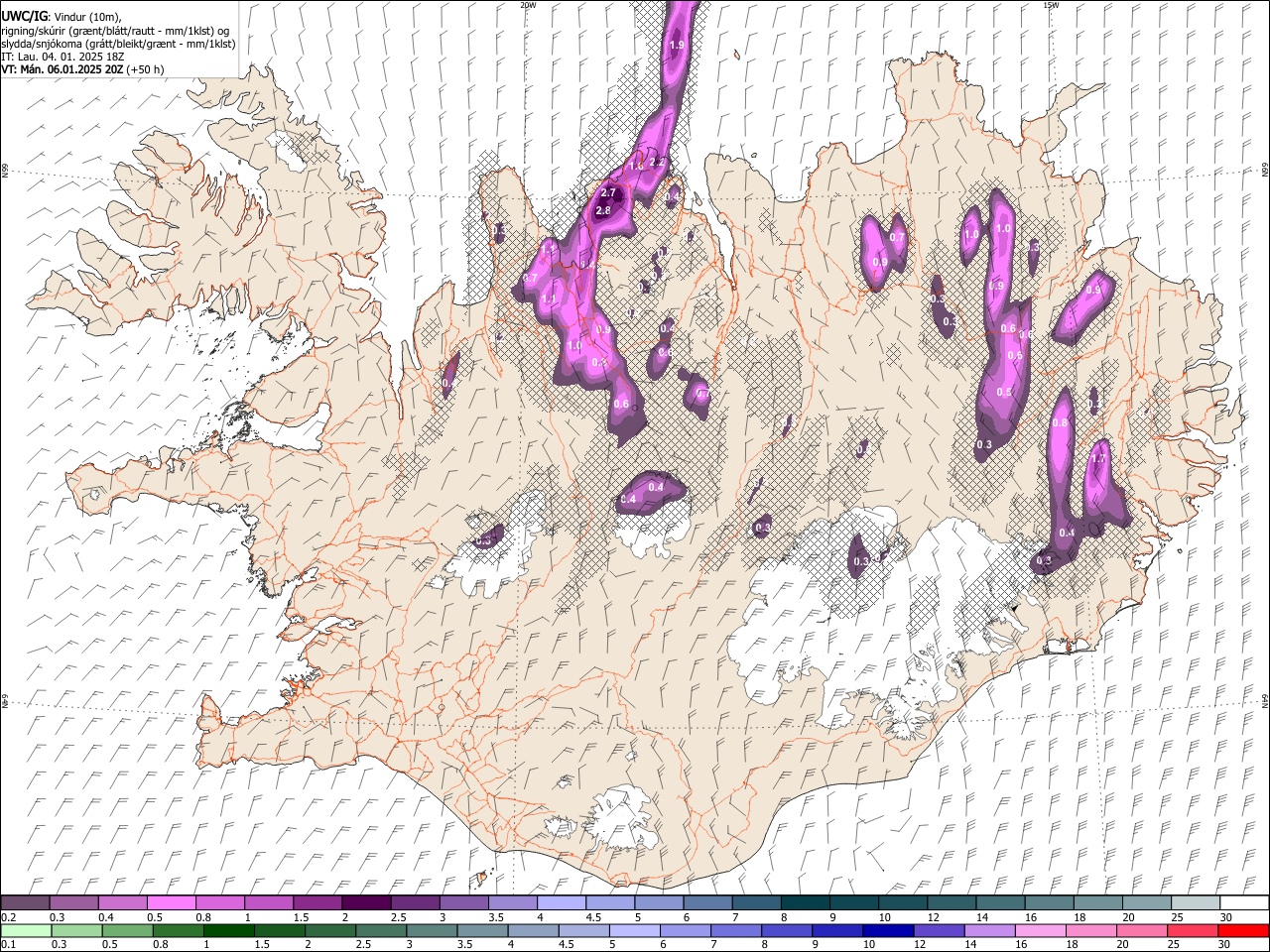Image resolution: width=1270 pixels, height=952 pixels.
Task: Click the 2.2 precipitation value on the map
Action: [x=656, y=163]
